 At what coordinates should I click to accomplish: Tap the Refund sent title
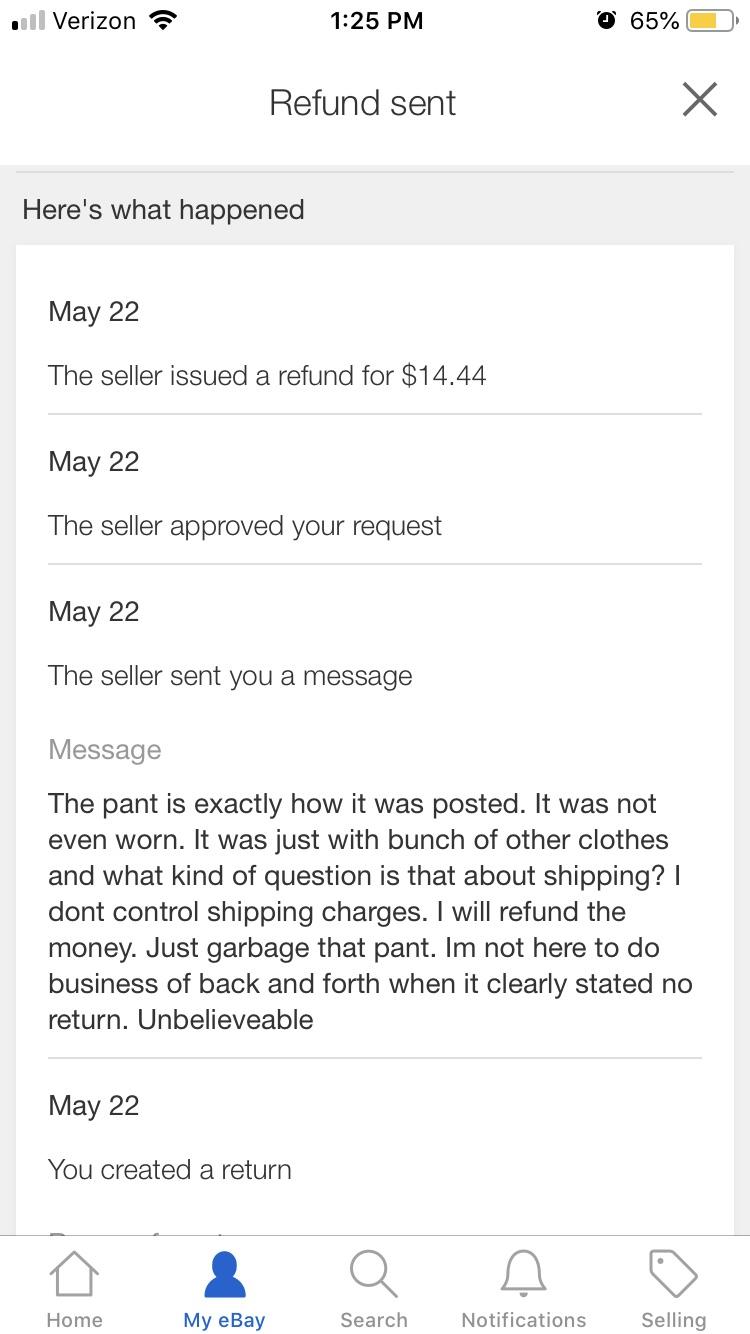361,102
